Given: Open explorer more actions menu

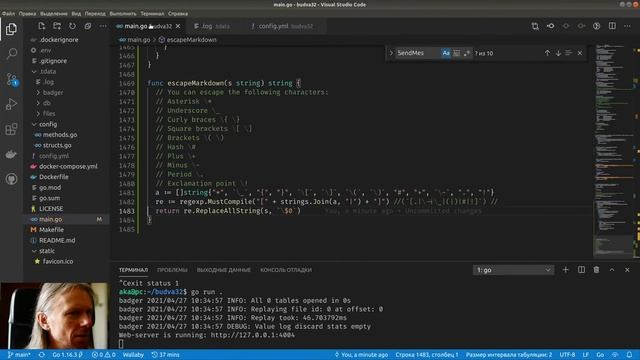Looking at the screenshot, I should 103,26.
